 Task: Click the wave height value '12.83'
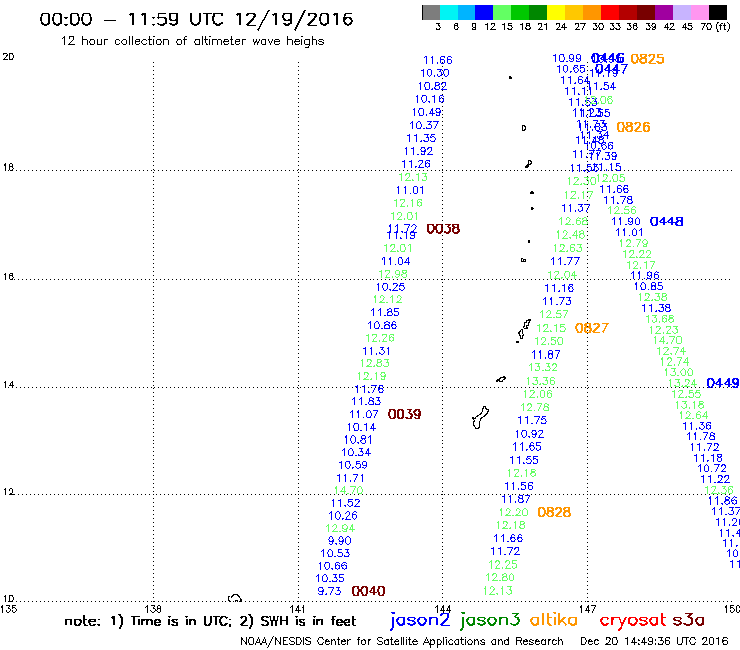[x=374, y=363]
